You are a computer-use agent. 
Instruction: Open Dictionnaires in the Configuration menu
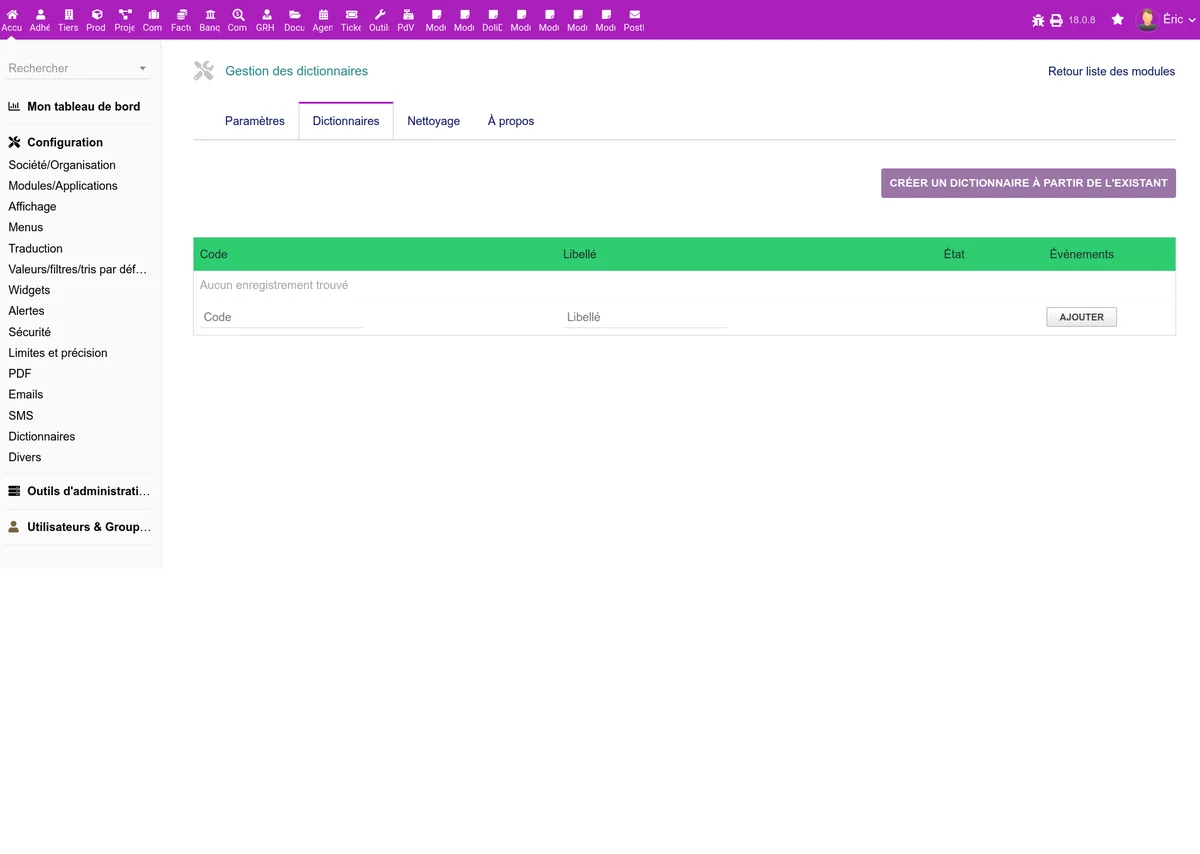(42, 437)
